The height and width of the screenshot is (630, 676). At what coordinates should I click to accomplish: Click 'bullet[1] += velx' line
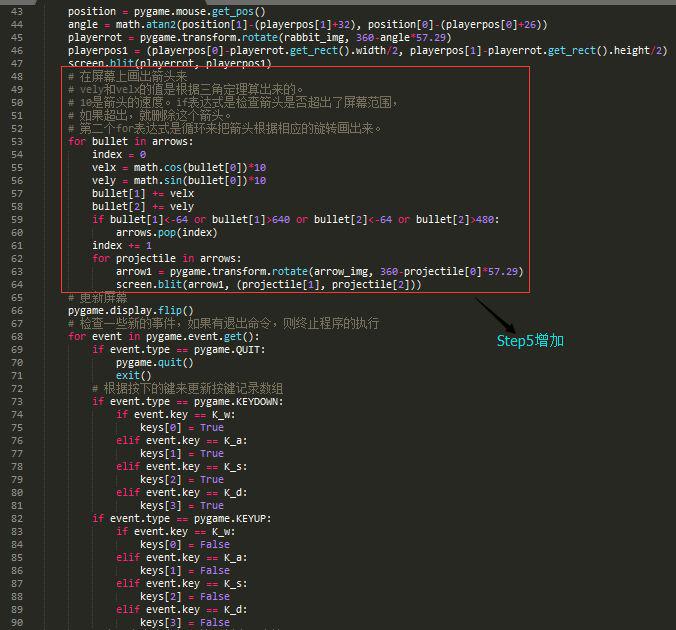tap(143, 193)
